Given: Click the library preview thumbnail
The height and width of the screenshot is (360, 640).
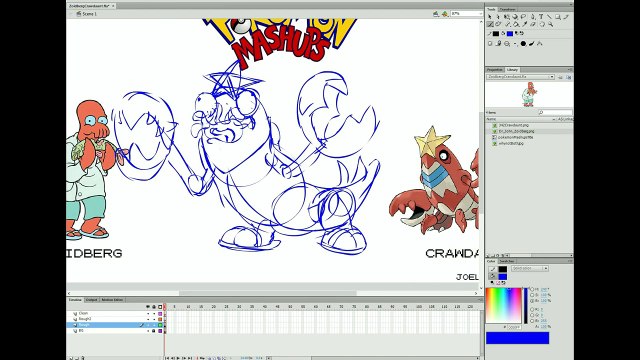Looking at the screenshot, I should pyautogui.click(x=529, y=94).
